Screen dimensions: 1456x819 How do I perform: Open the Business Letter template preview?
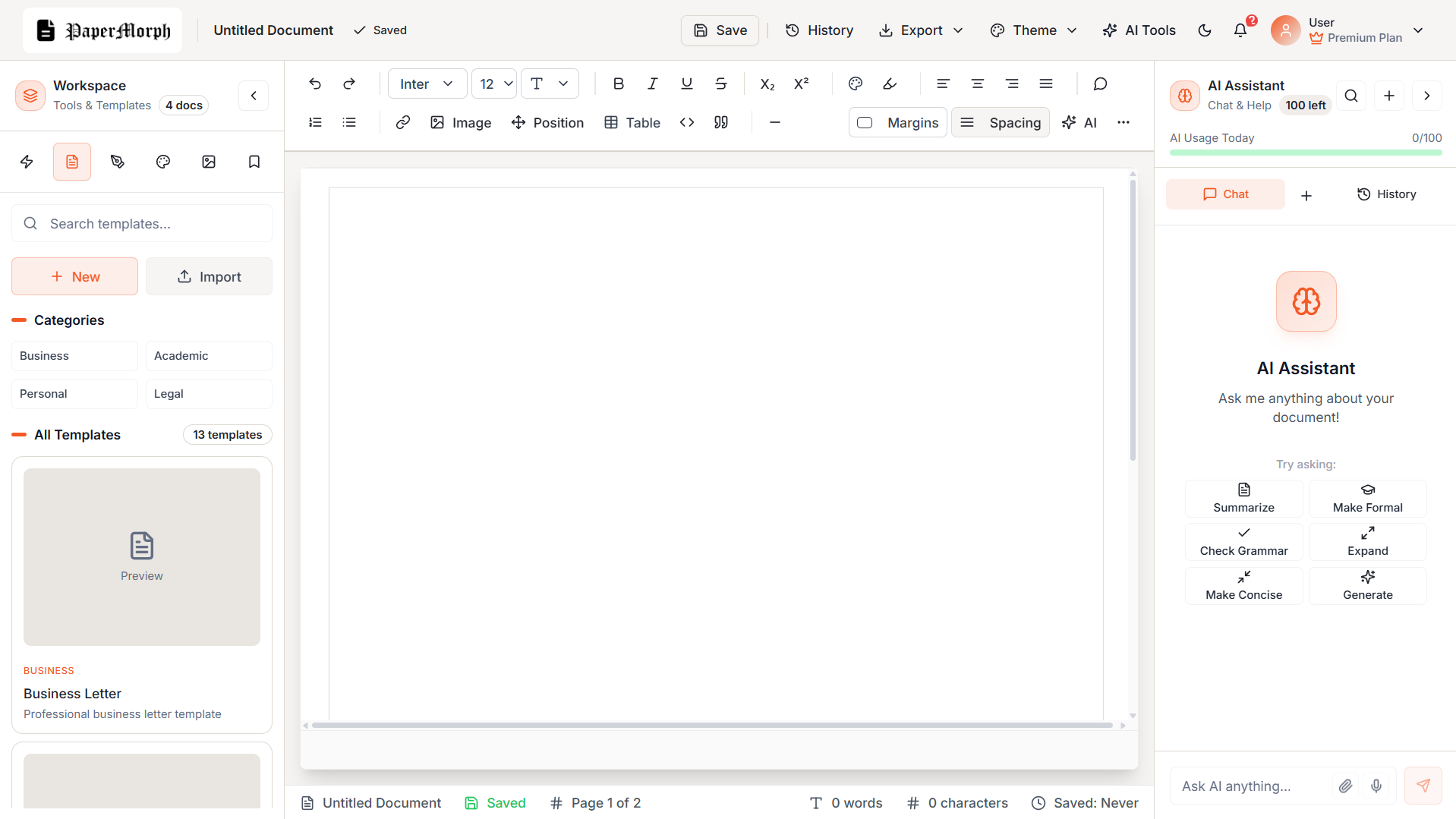142,557
